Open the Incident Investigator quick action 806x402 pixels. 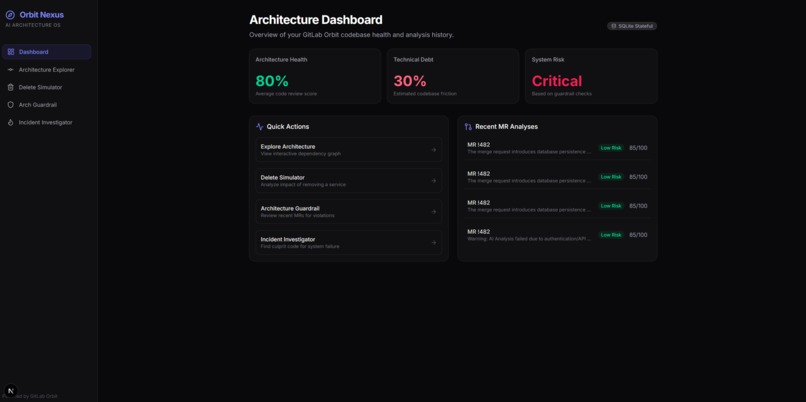click(x=349, y=243)
